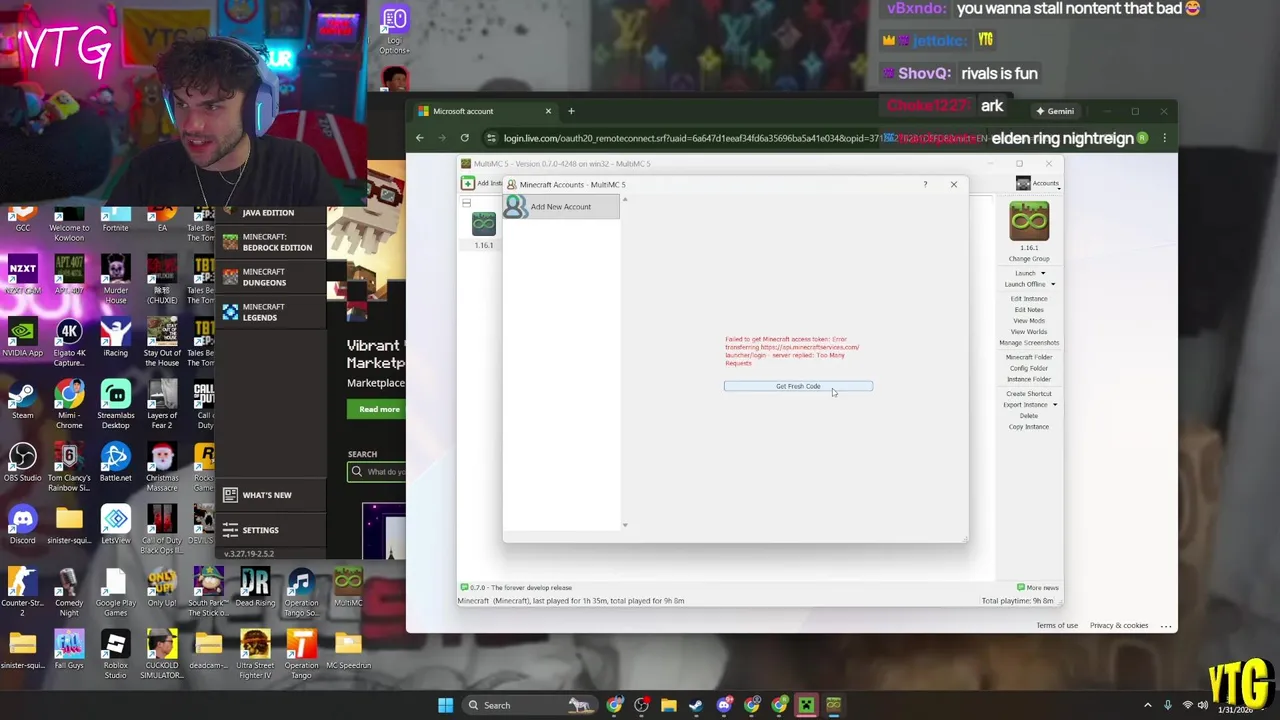
Task: Open Config Folder from MultiMC sidebar
Action: (1029, 368)
